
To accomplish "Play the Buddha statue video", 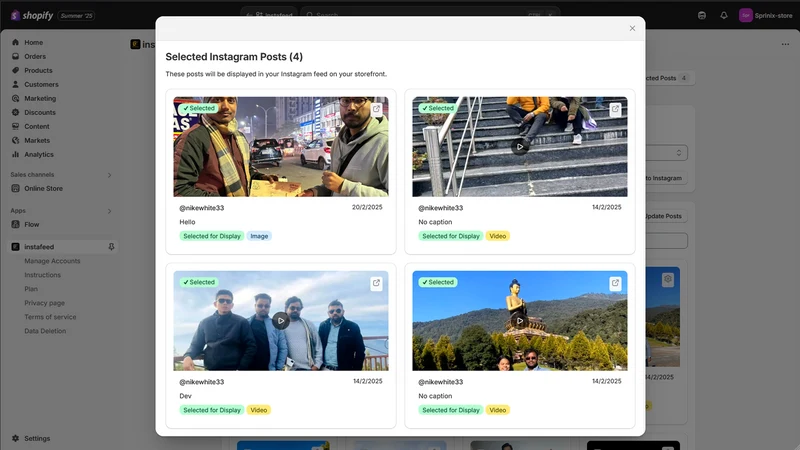I will [519, 320].
